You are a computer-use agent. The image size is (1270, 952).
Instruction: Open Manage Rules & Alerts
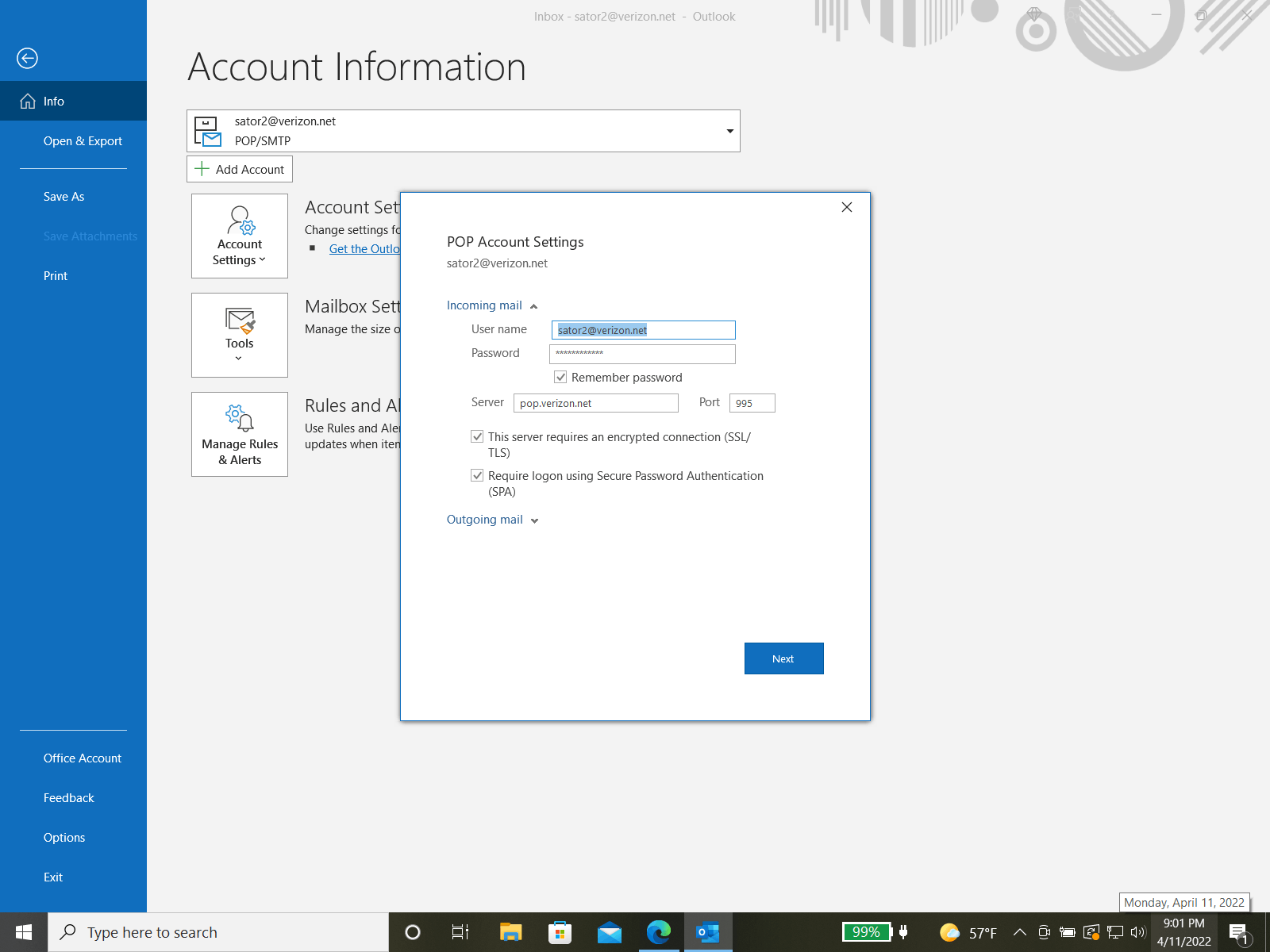pos(240,434)
